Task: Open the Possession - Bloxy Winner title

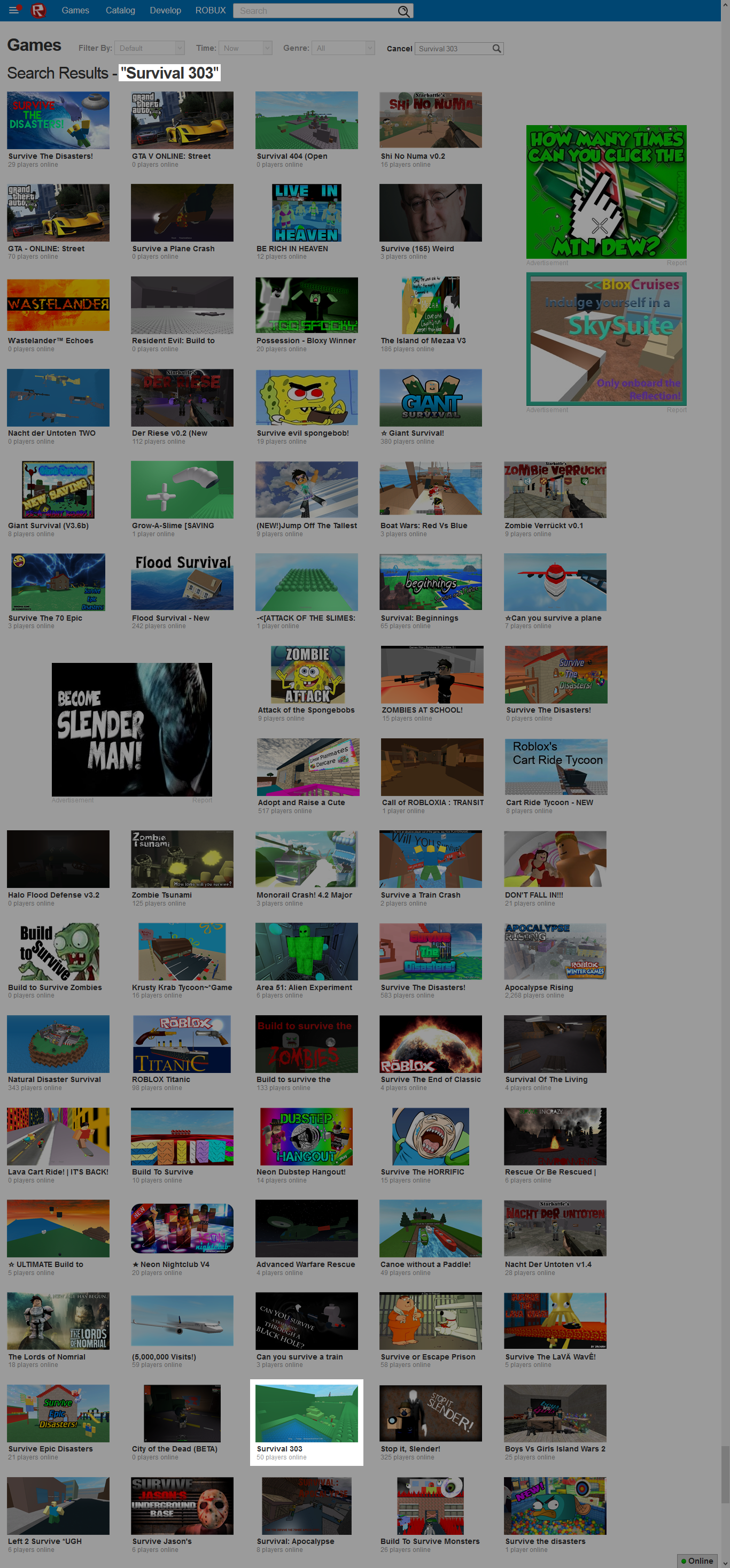Action: (306, 341)
